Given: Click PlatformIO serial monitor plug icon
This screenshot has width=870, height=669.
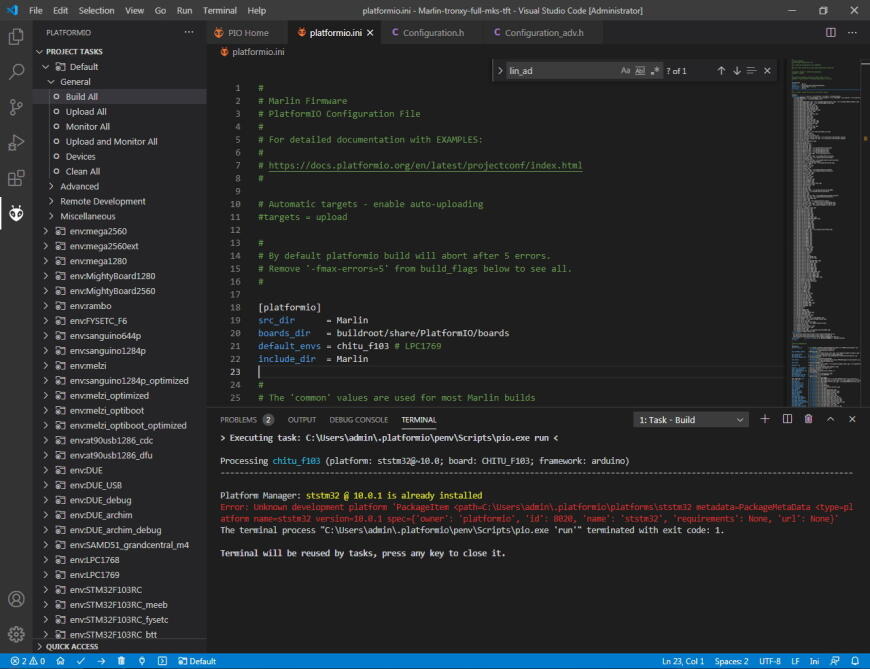Looking at the screenshot, I should 141,661.
